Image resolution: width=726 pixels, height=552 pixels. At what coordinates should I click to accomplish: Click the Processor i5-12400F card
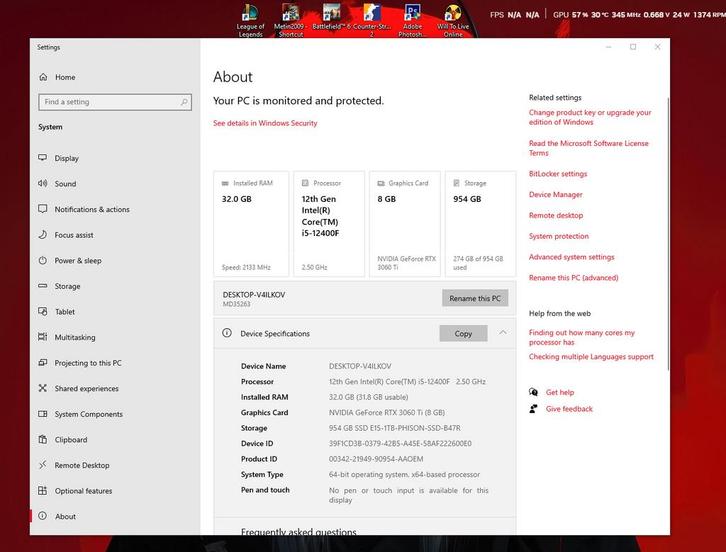(329, 224)
